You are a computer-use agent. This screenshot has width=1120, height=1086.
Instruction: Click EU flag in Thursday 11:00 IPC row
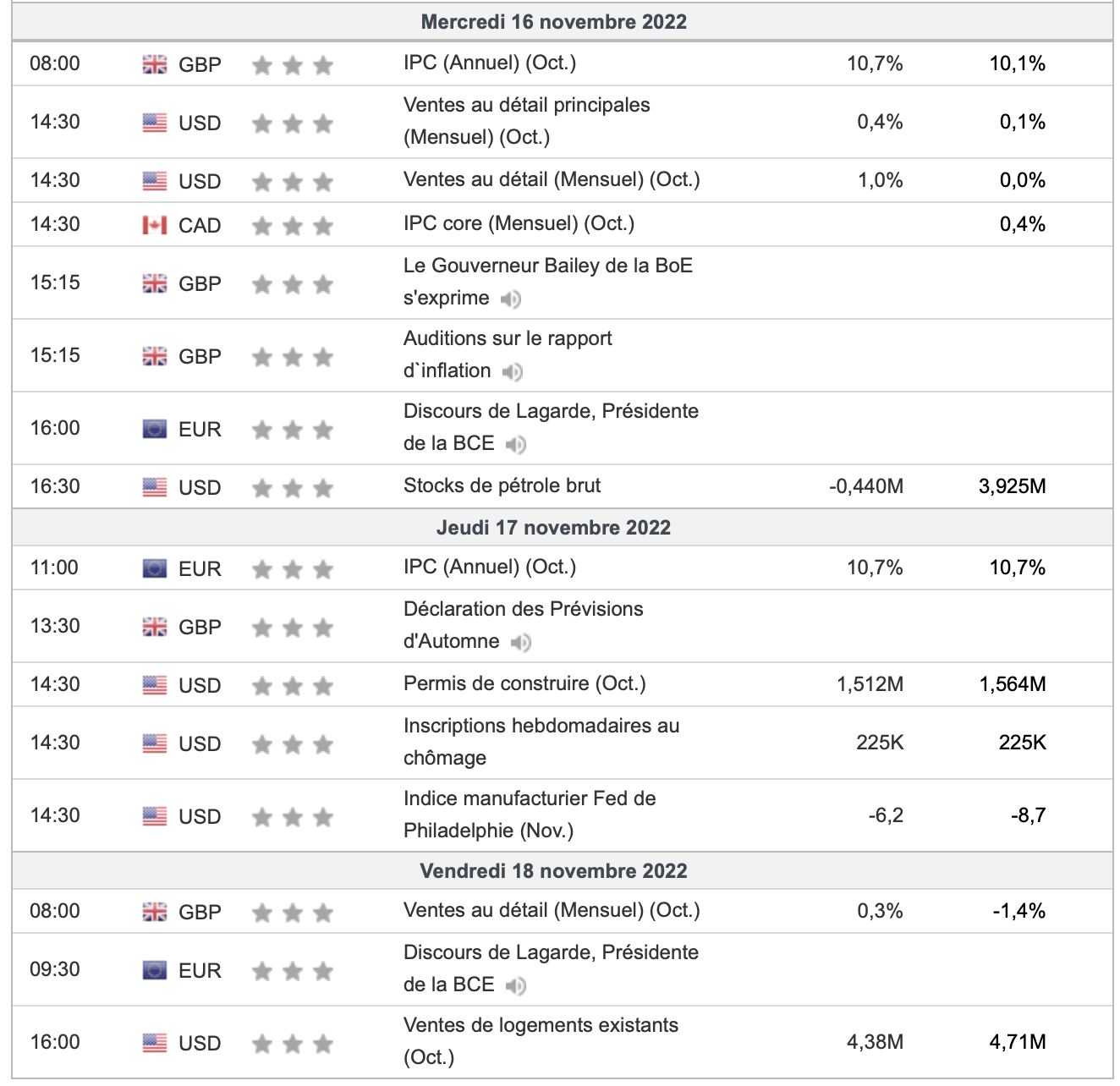(155, 568)
